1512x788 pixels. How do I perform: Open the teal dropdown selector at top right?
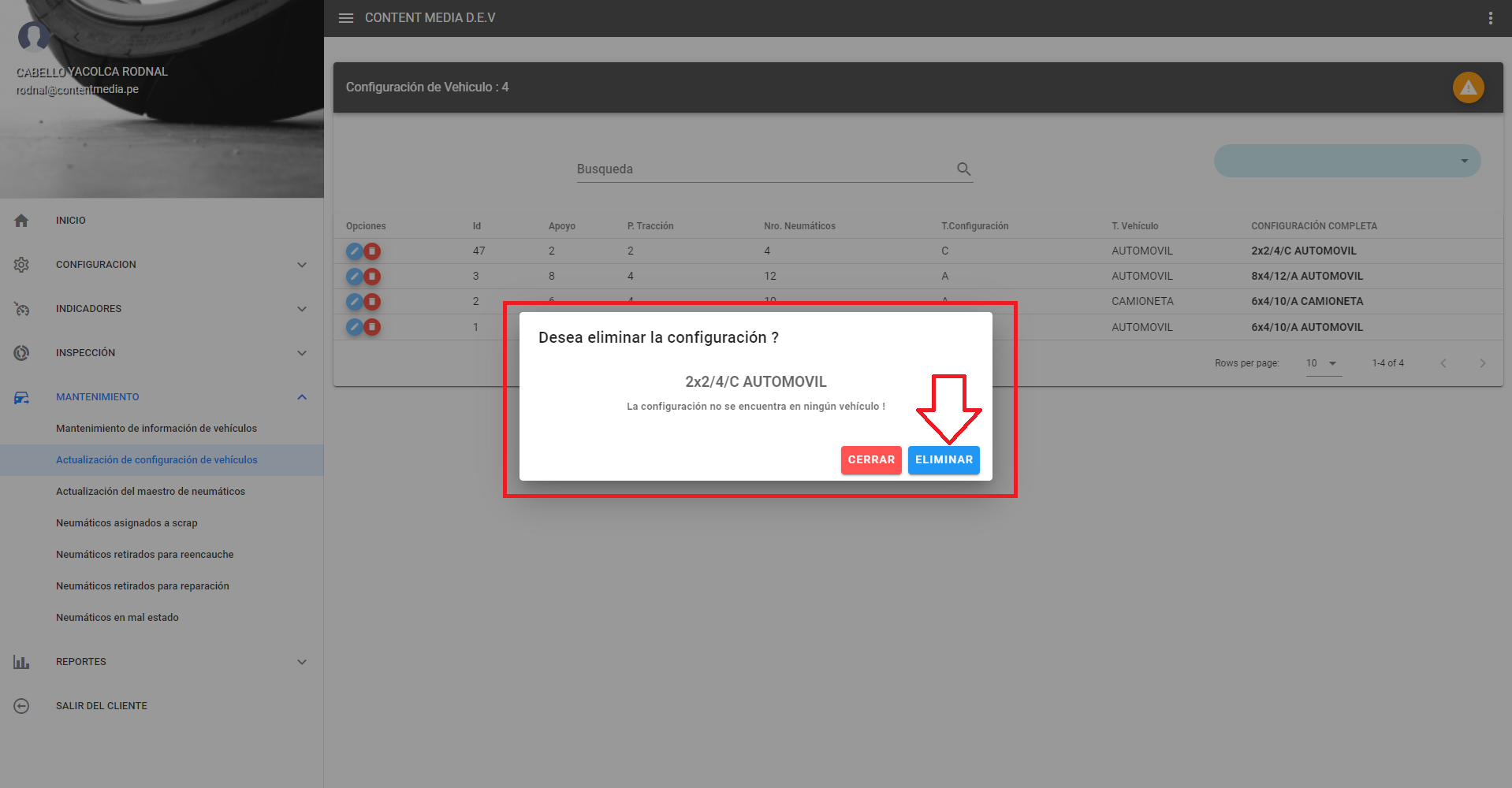click(1346, 161)
